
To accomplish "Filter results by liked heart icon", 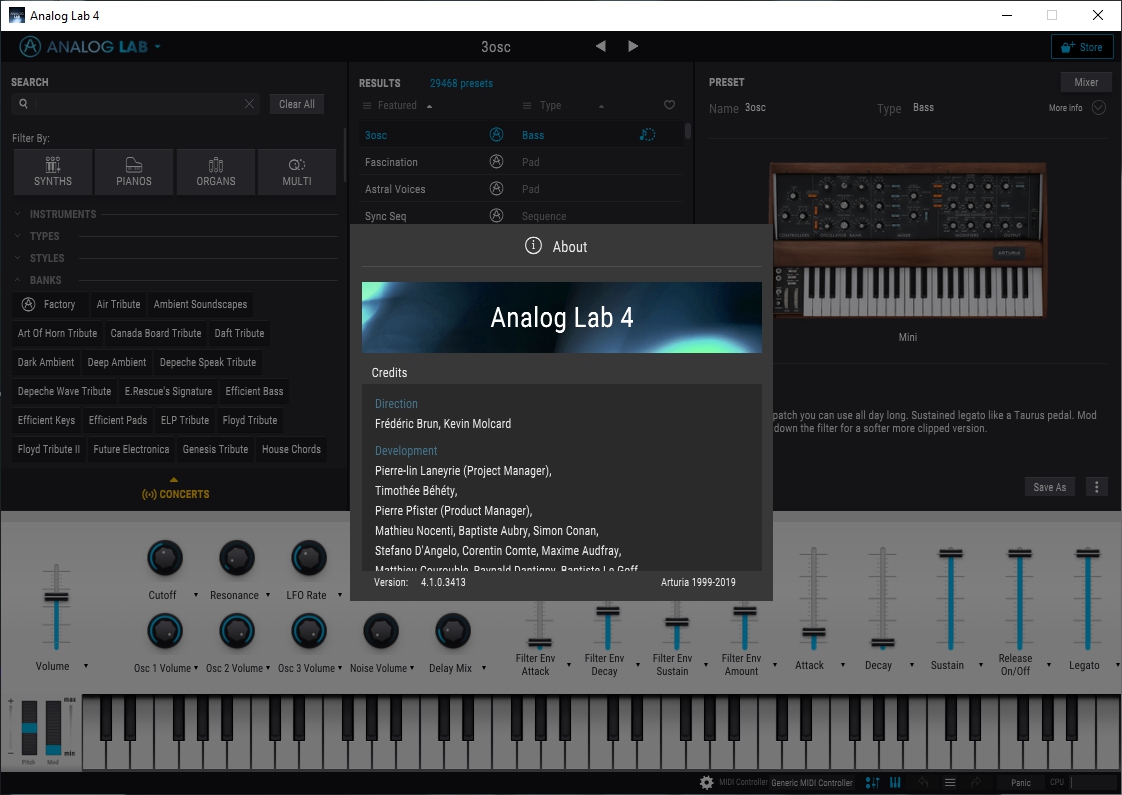I will (669, 105).
